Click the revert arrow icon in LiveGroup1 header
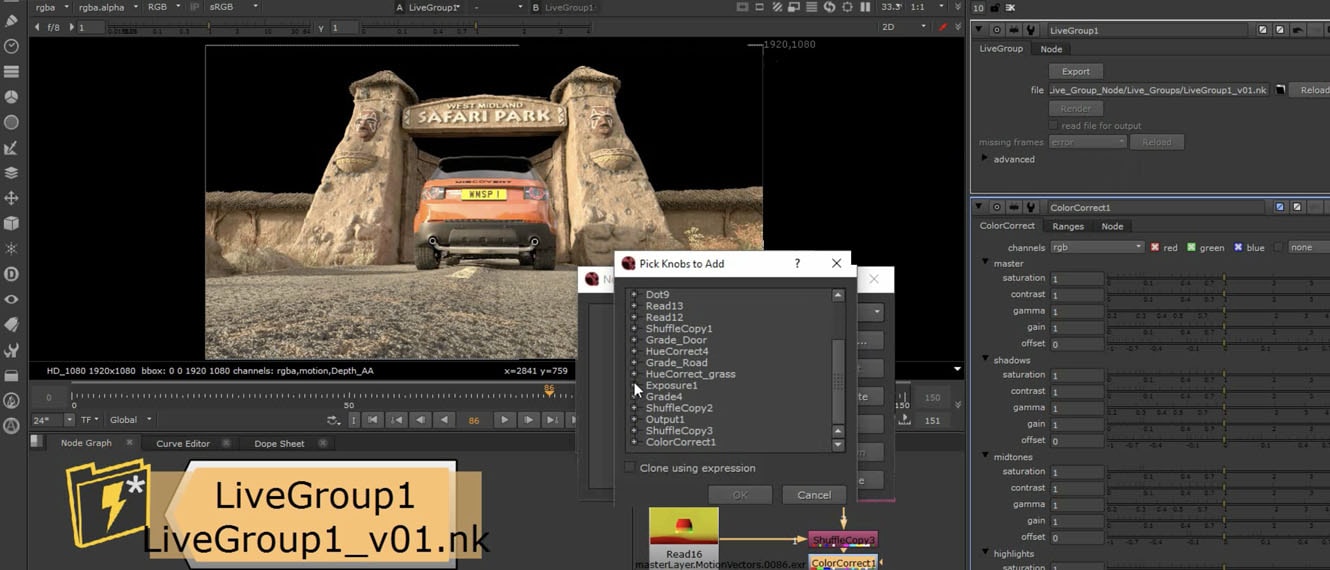The width and height of the screenshot is (1330, 570). 1298,31
